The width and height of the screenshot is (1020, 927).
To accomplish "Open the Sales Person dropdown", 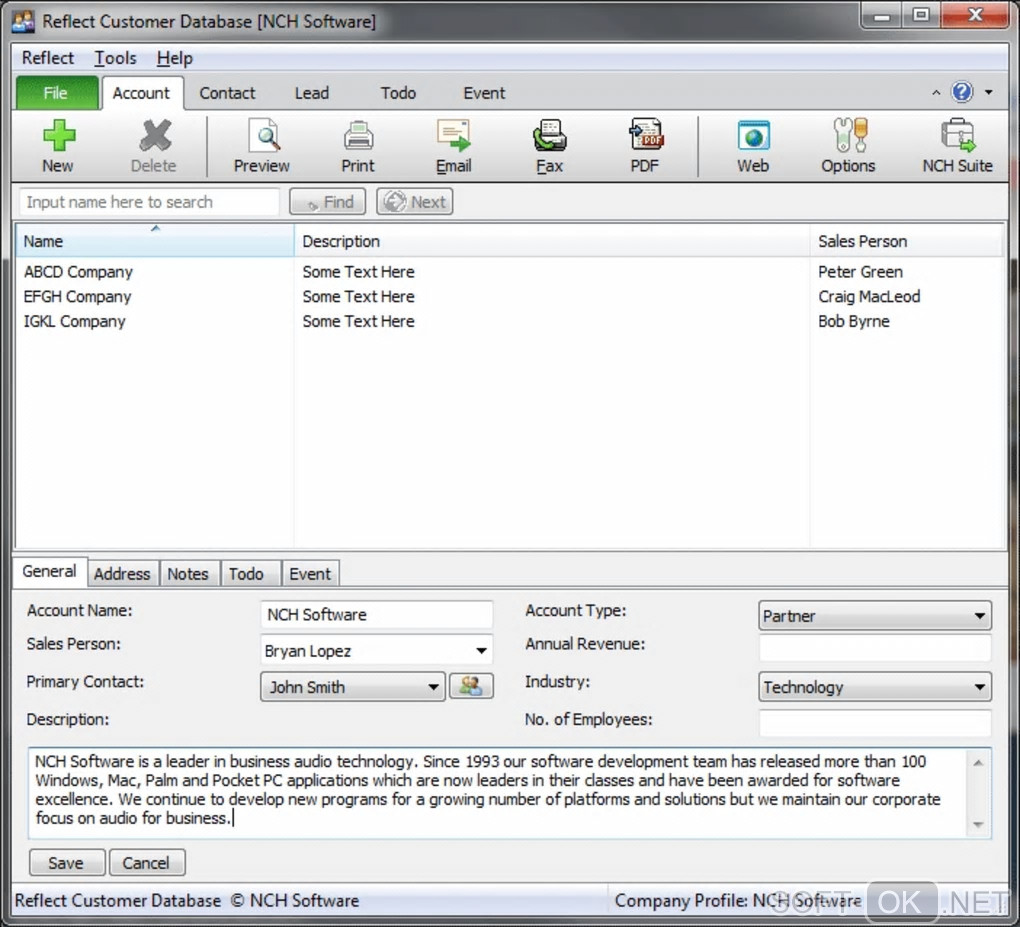I will tap(481, 651).
